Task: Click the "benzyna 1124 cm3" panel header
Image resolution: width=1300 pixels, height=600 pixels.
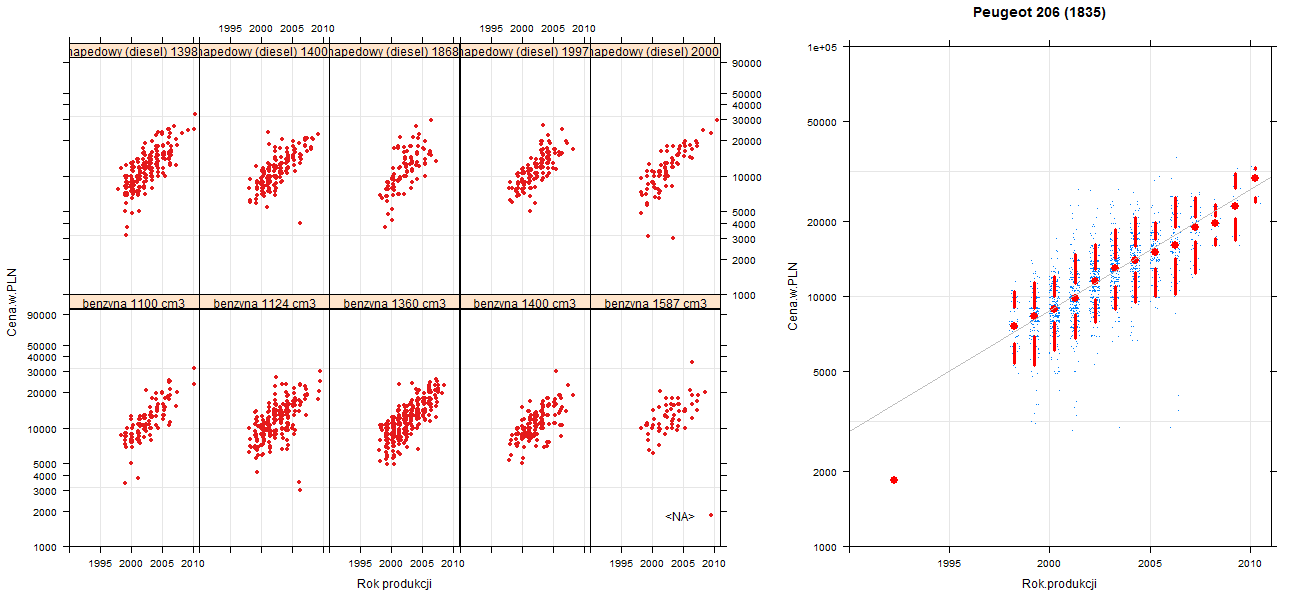Action: [x=264, y=302]
